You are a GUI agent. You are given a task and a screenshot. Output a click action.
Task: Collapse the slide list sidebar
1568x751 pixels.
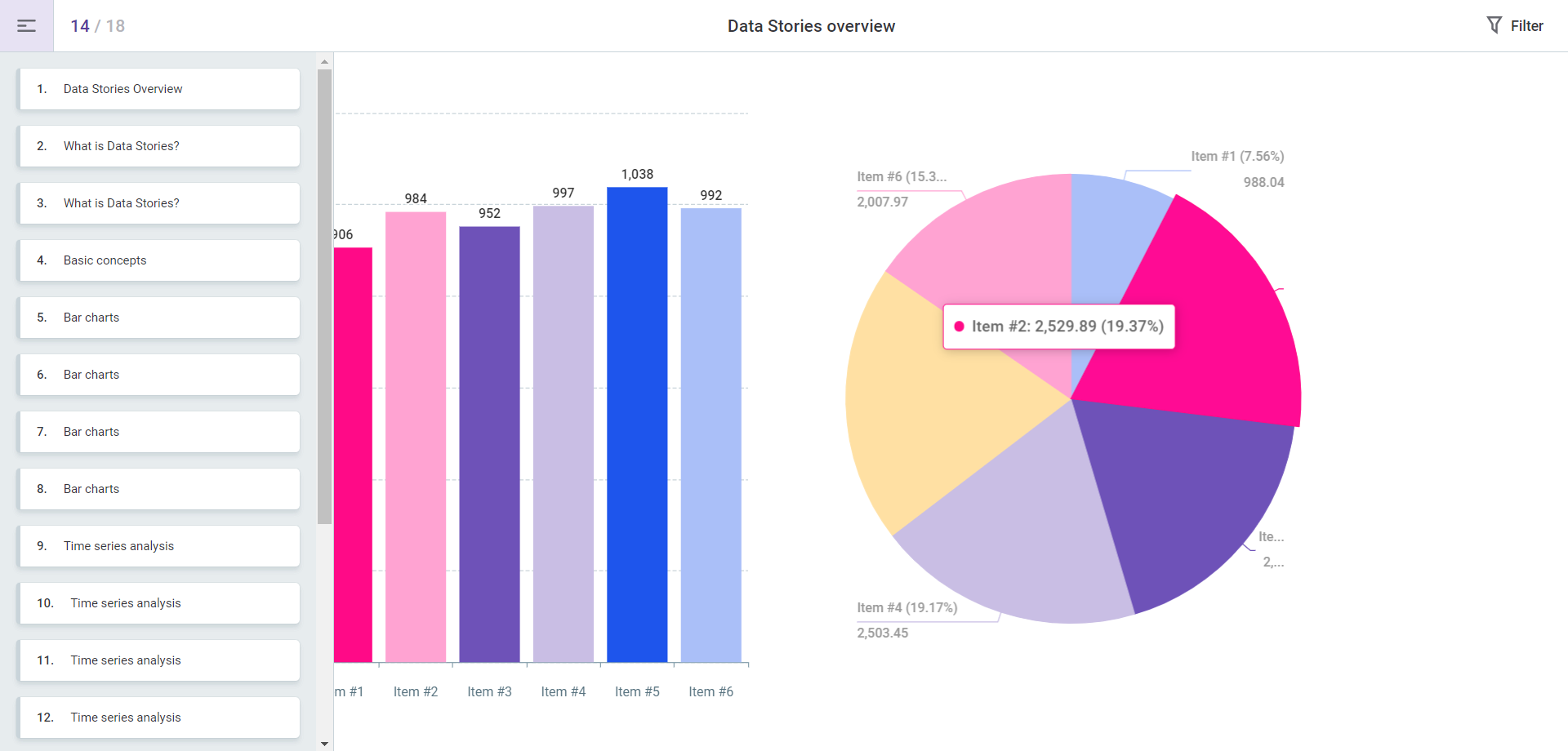pyautogui.click(x=25, y=25)
